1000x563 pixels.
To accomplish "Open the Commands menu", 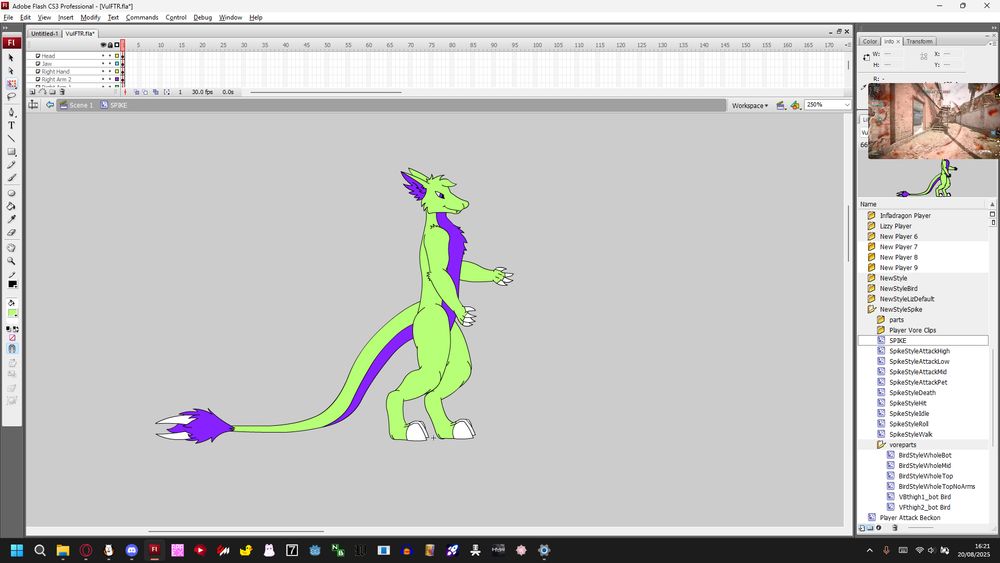I will (x=141, y=17).
